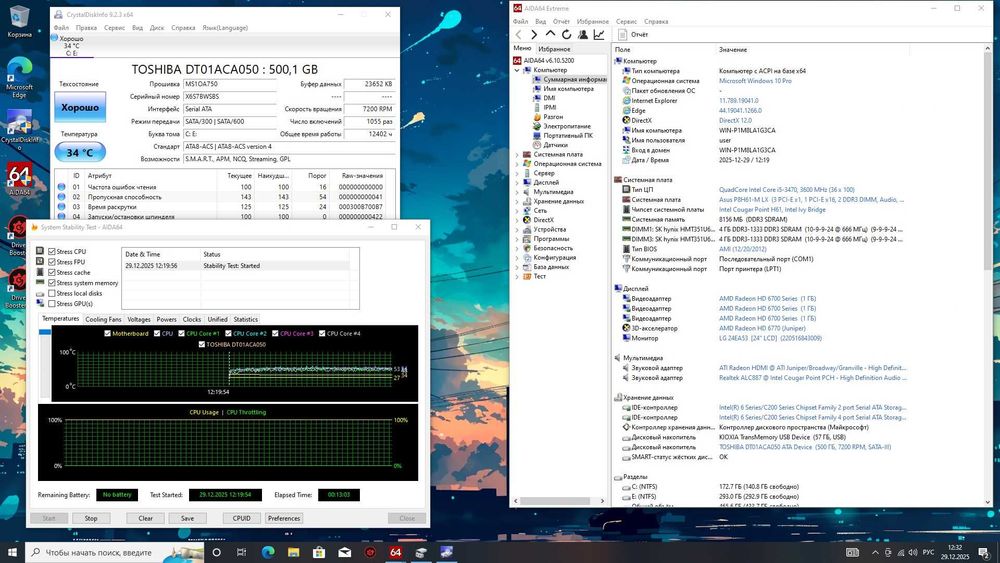The width and height of the screenshot is (1000, 563).
Task: Toggle Stress system memory checkbox
Action: click(52, 282)
